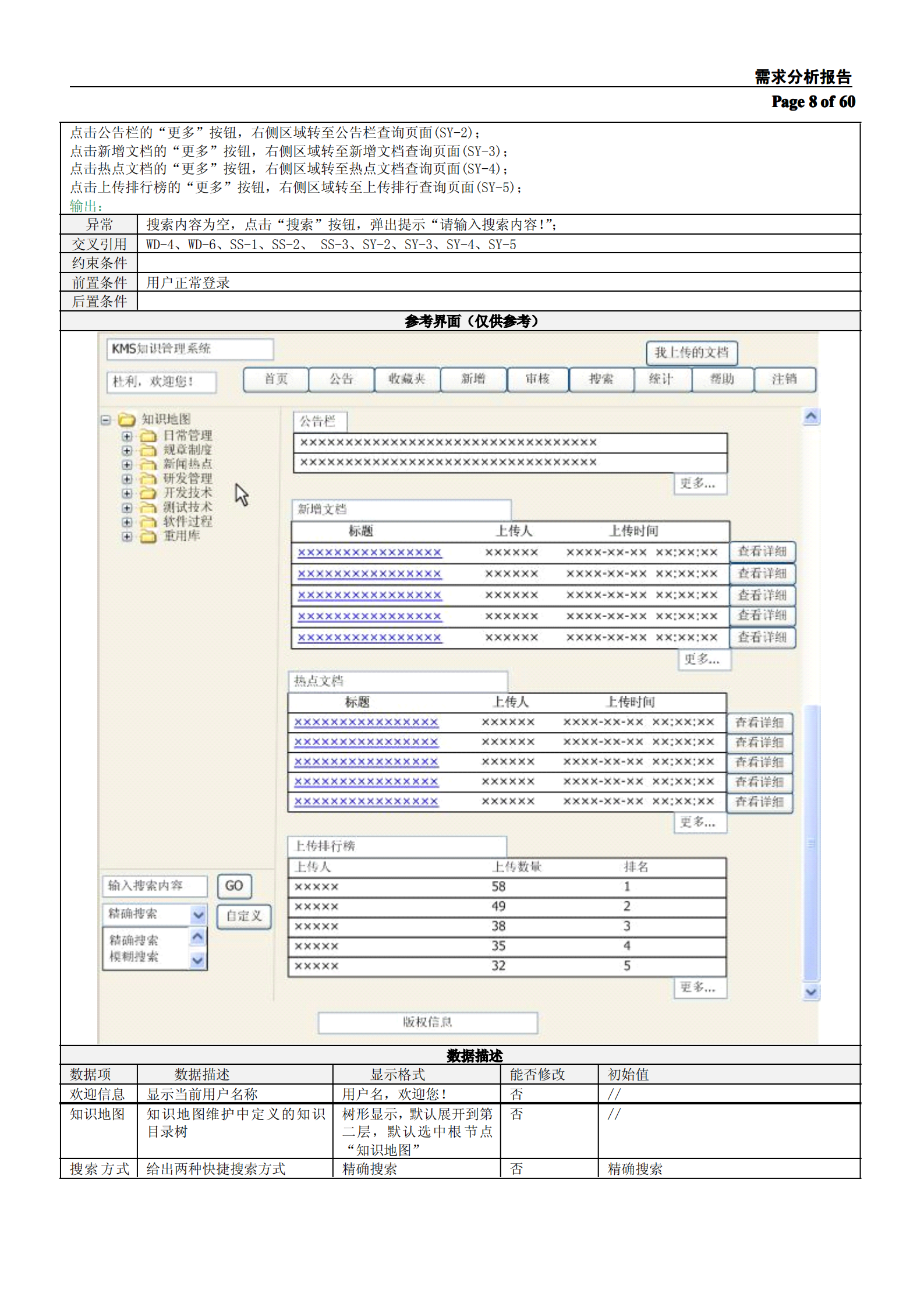Viewport: 924px width, 1307px height.
Task: Choose 模糊搜索 from the search list
Action: (x=134, y=957)
